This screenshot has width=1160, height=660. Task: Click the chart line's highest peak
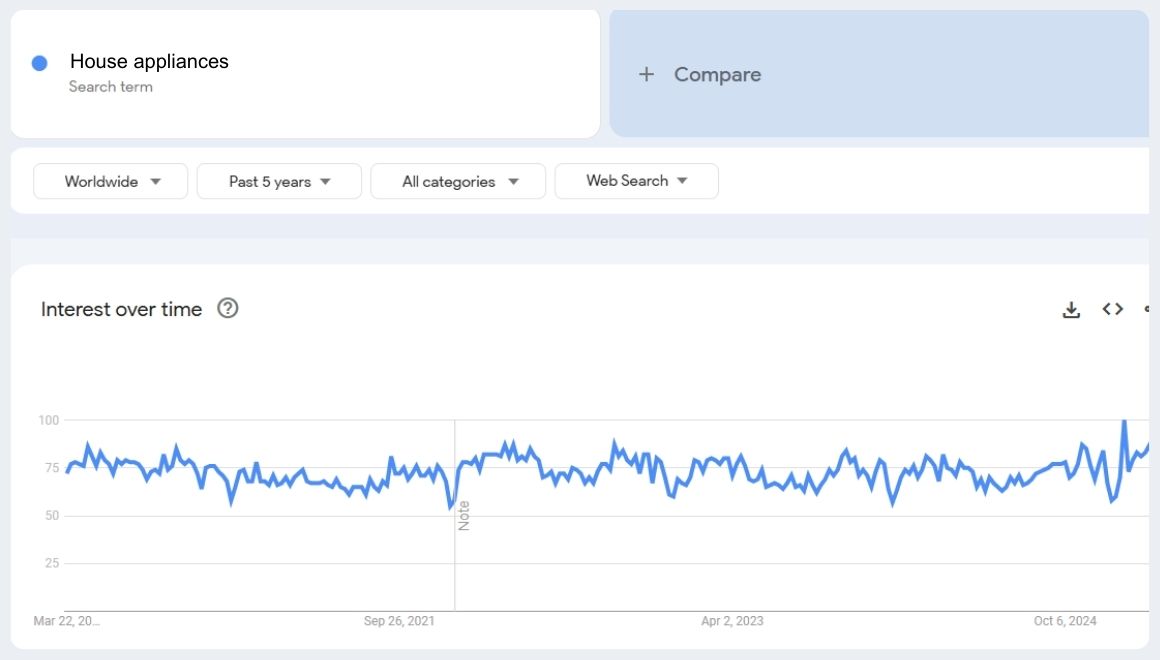[1125, 422]
